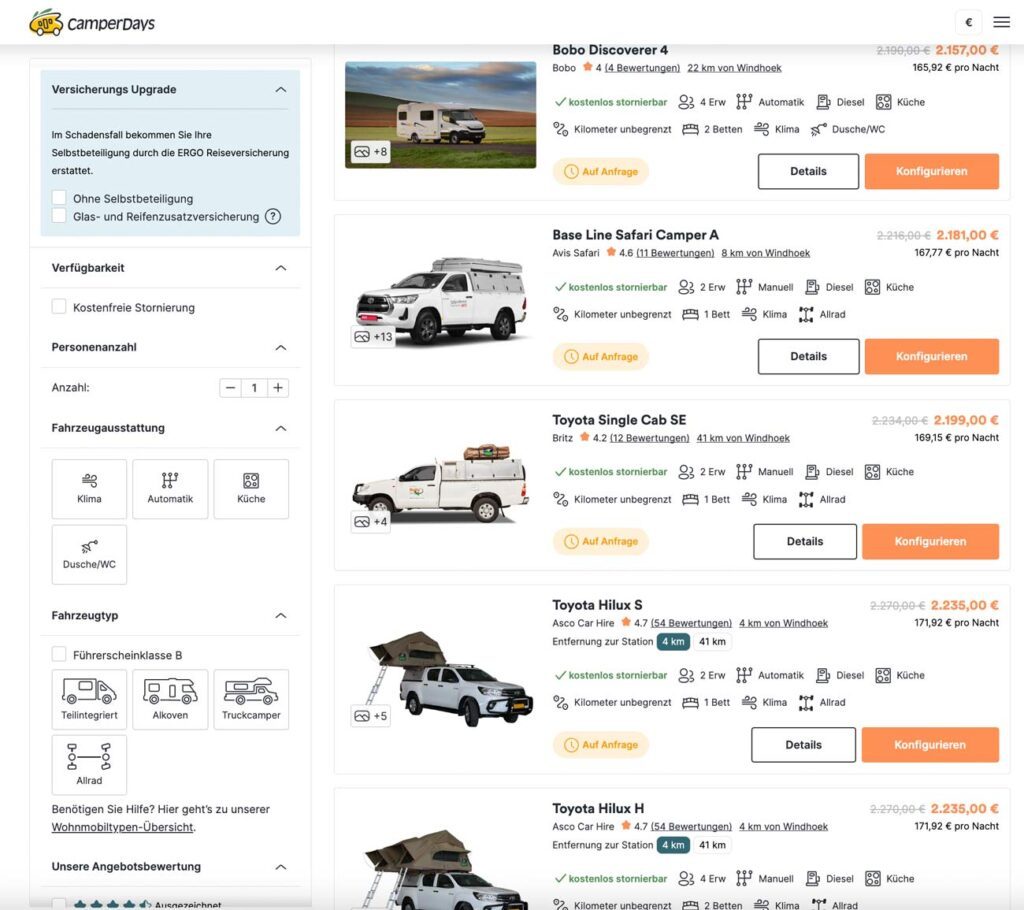Viewport: 1024px width, 910px height.
Task: Select the Teilintegriert vehicle type icon
Action: (x=89, y=699)
